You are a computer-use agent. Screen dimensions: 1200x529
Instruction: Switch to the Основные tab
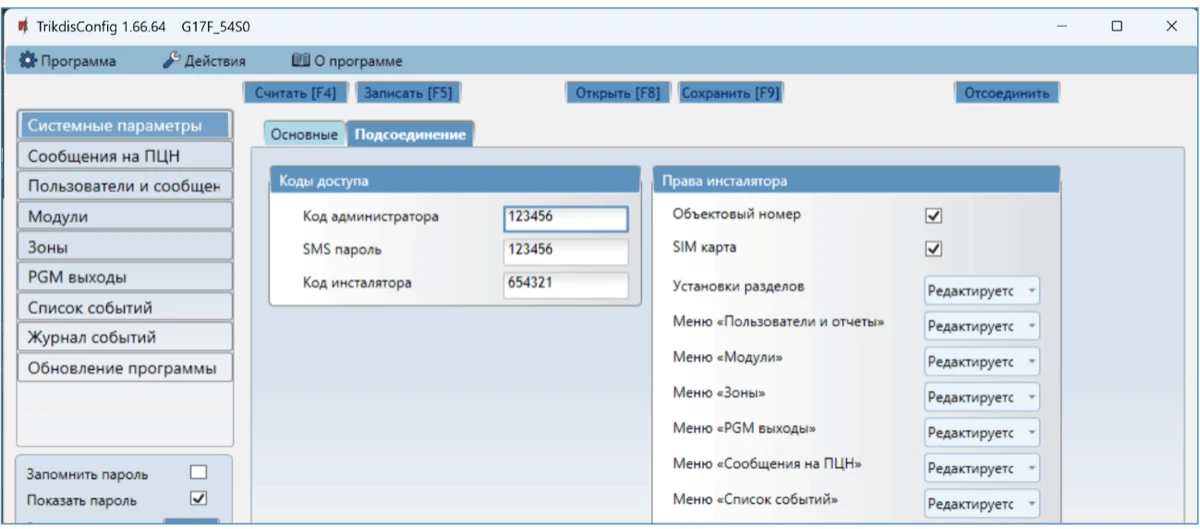[x=304, y=134]
